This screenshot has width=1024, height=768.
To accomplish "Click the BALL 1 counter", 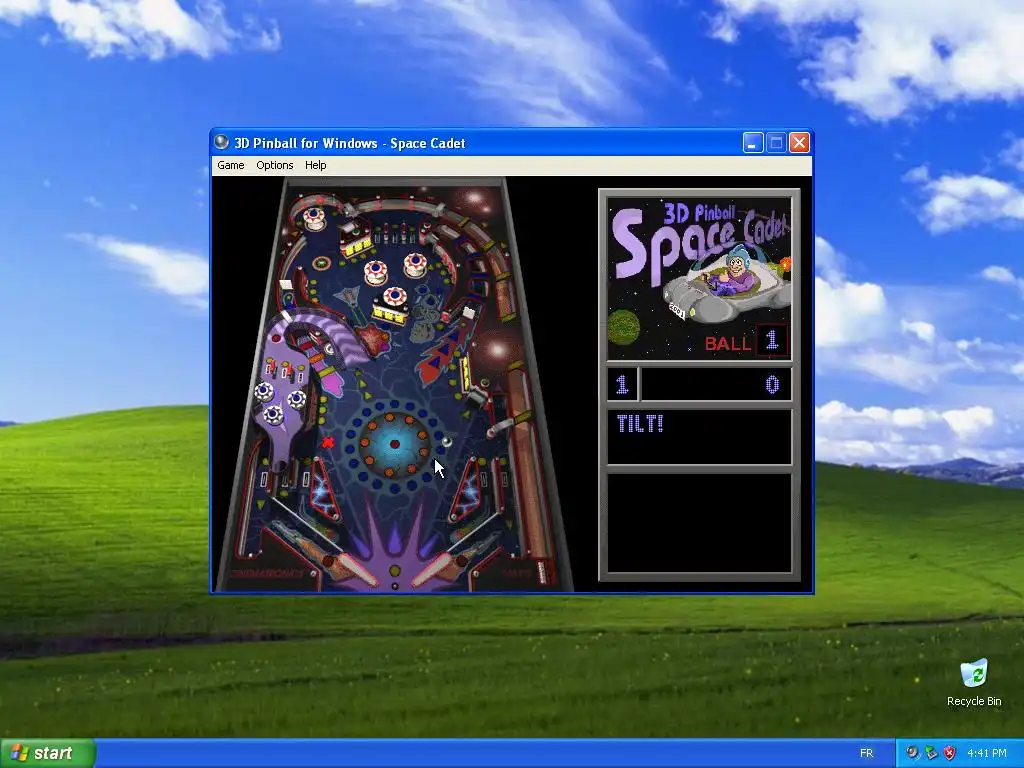I will click(746, 341).
